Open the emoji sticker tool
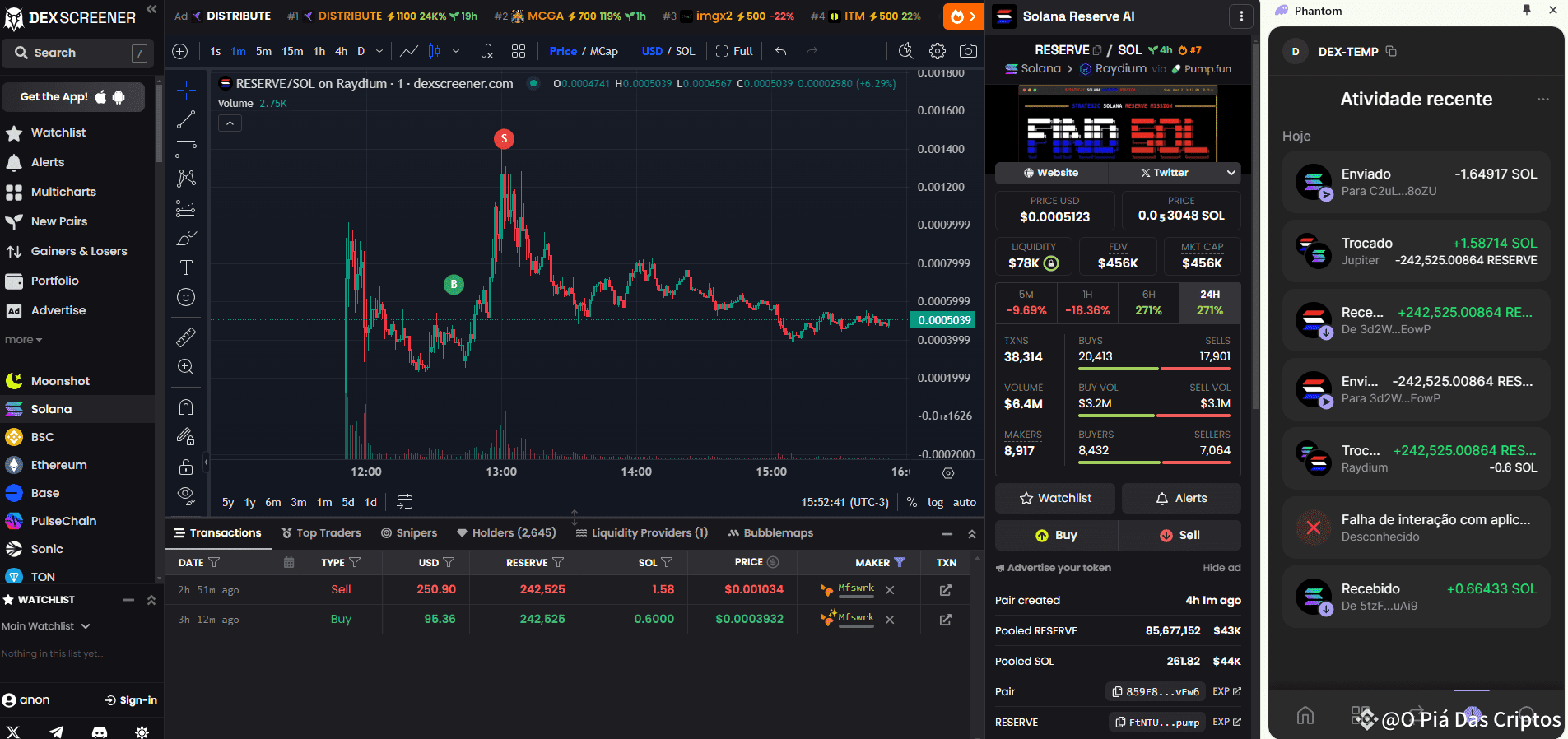1568x739 pixels. (x=186, y=297)
